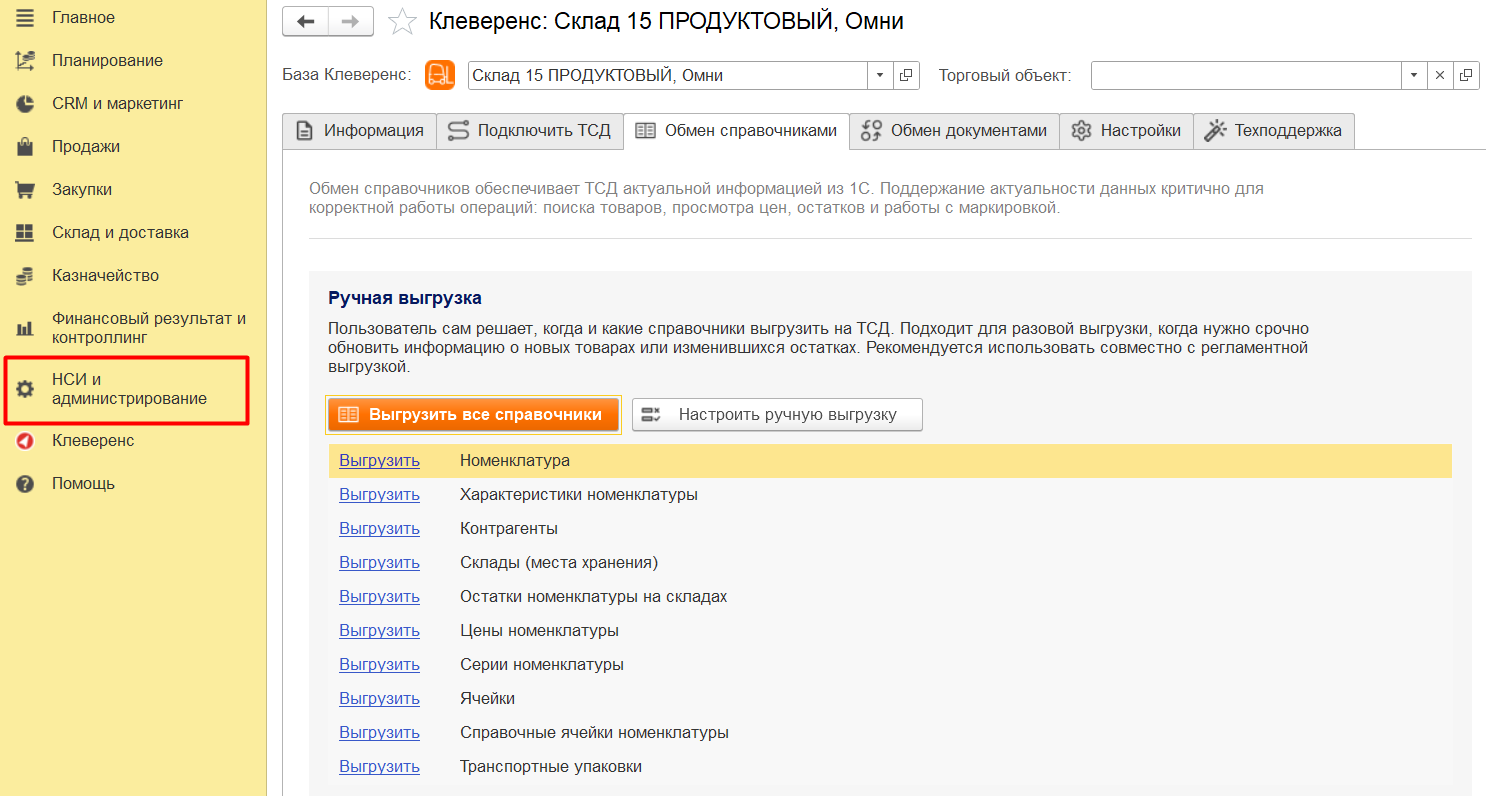
Task: Open the Настройки tab
Action: coord(1126,131)
